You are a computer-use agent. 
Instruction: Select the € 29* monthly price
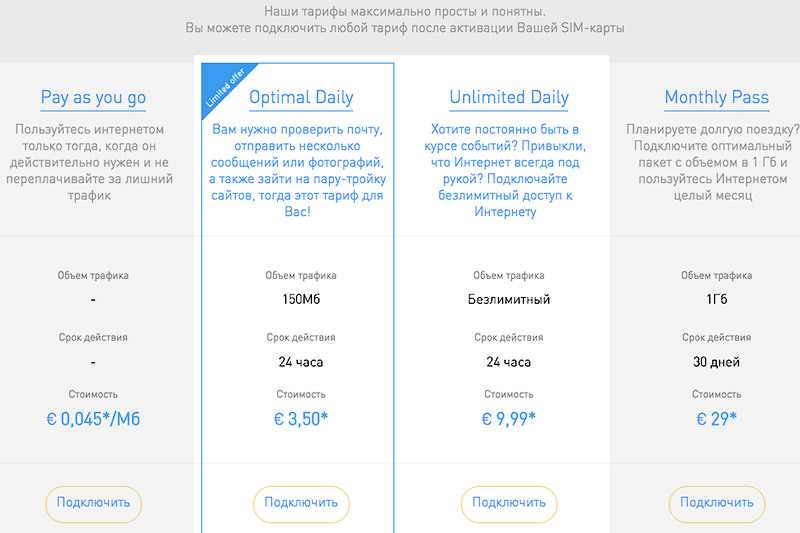(716, 419)
